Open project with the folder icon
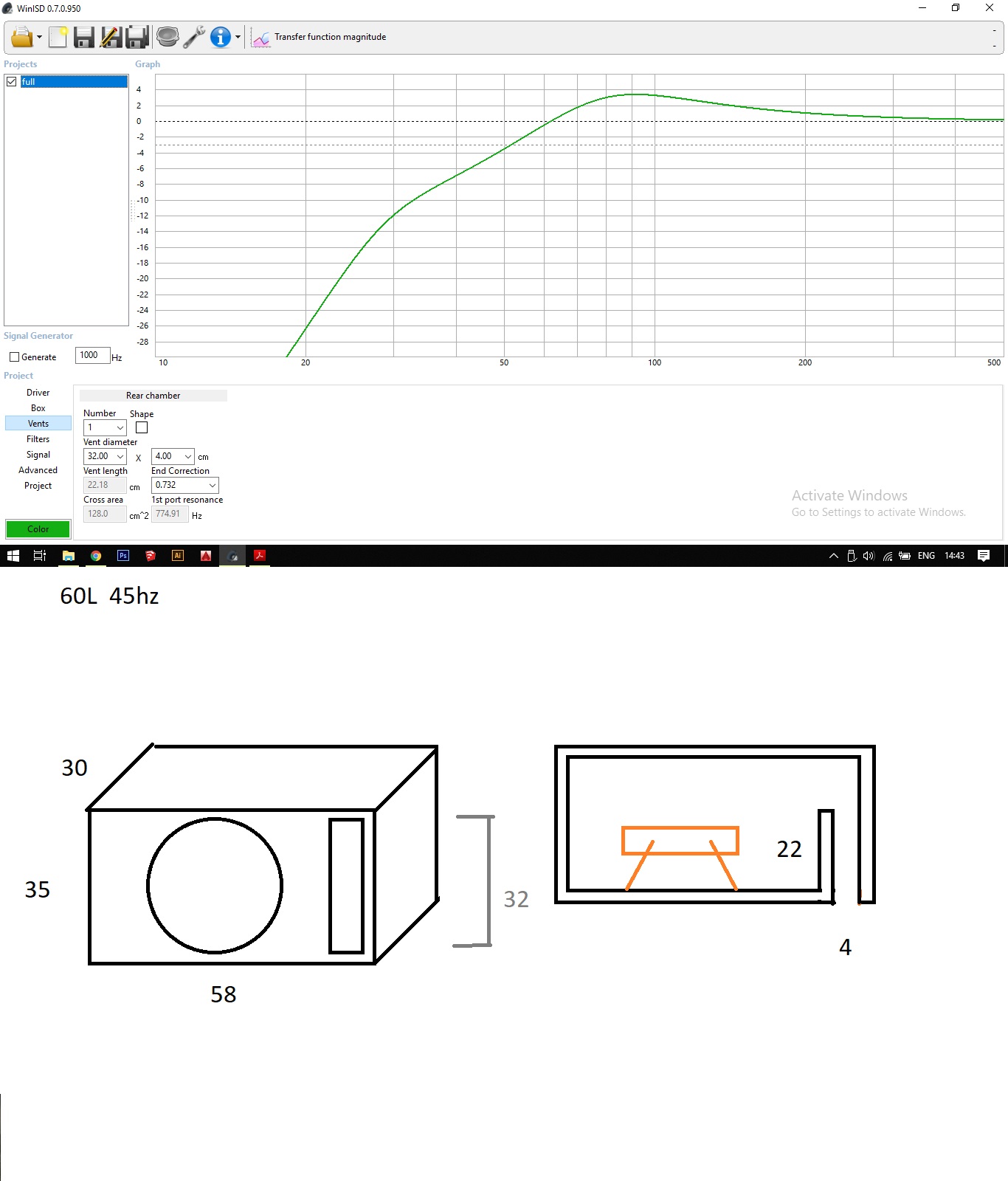The width and height of the screenshot is (1008, 1181). tap(21, 37)
